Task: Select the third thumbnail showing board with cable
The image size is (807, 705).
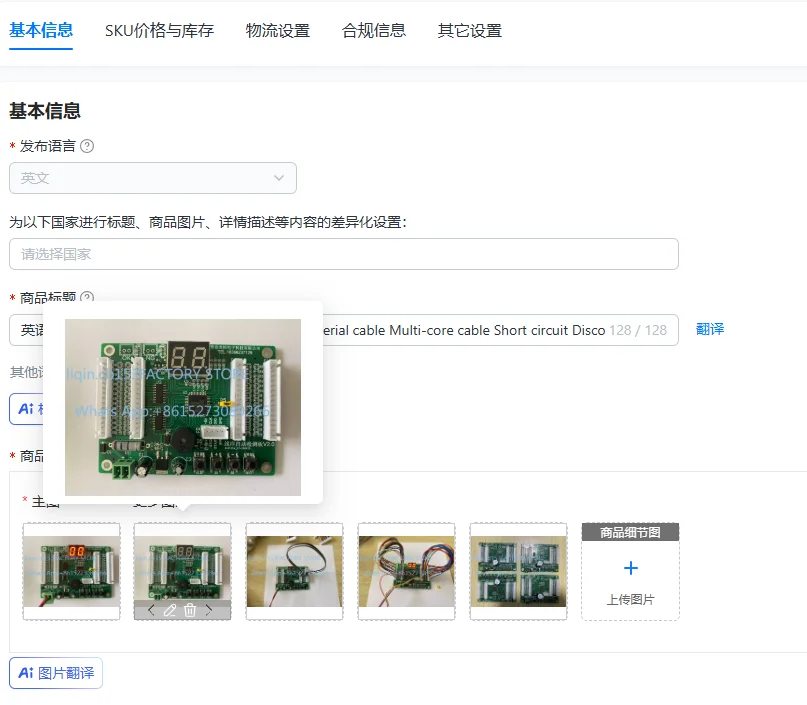Action: [x=294, y=571]
